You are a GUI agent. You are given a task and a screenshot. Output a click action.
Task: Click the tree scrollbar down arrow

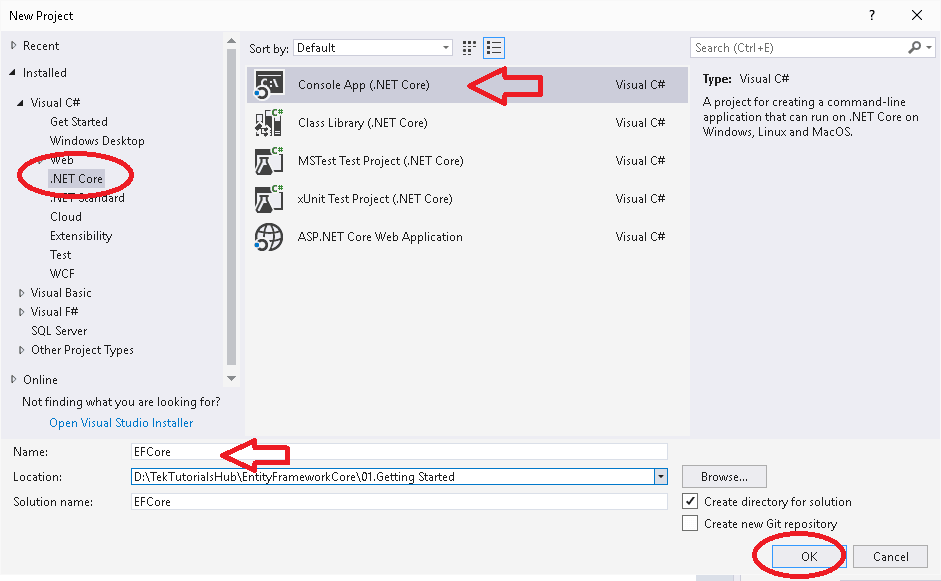point(231,379)
